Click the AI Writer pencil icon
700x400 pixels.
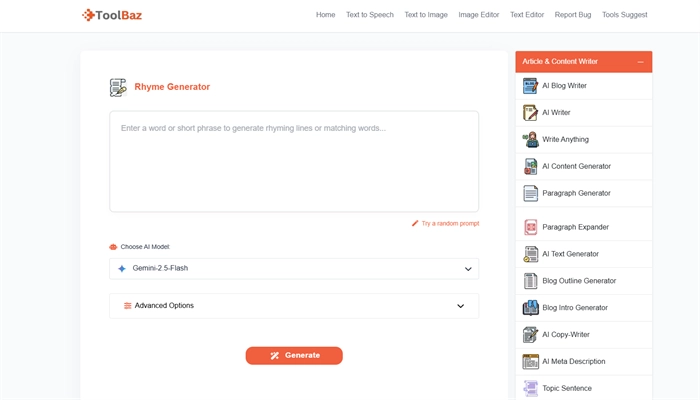[530, 113]
